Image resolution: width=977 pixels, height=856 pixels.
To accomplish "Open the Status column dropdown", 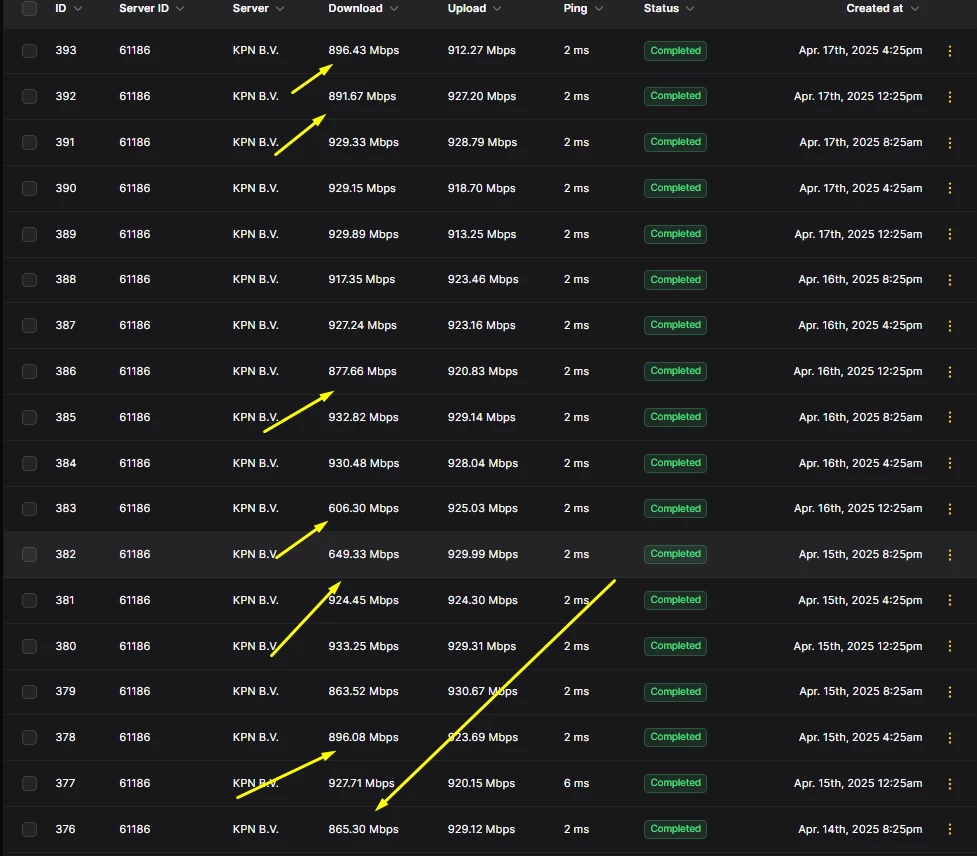I will tap(690, 9).
